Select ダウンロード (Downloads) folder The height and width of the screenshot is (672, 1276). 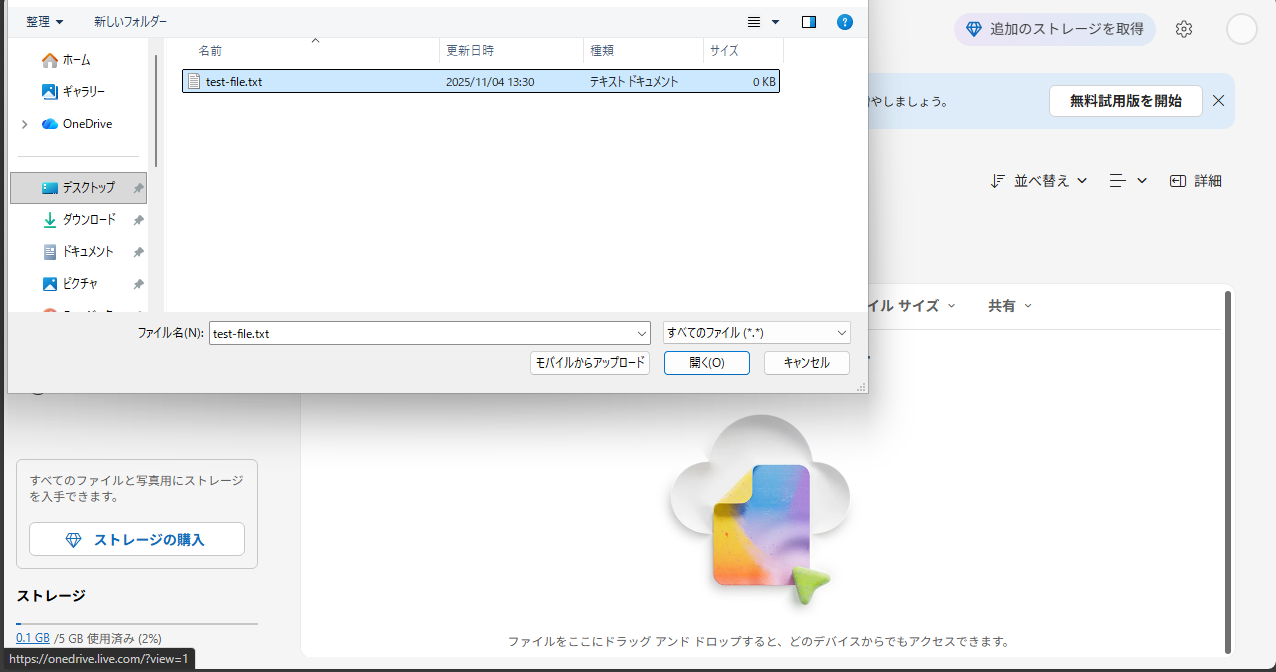coord(88,220)
